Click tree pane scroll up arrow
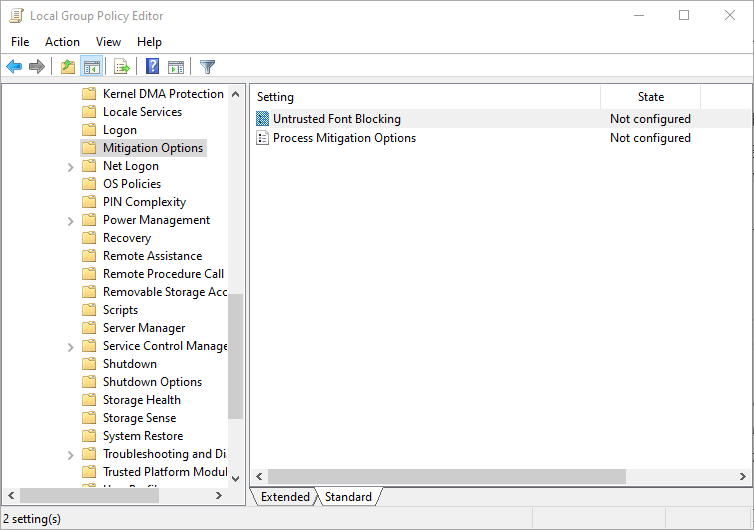754x530 pixels. [x=236, y=94]
